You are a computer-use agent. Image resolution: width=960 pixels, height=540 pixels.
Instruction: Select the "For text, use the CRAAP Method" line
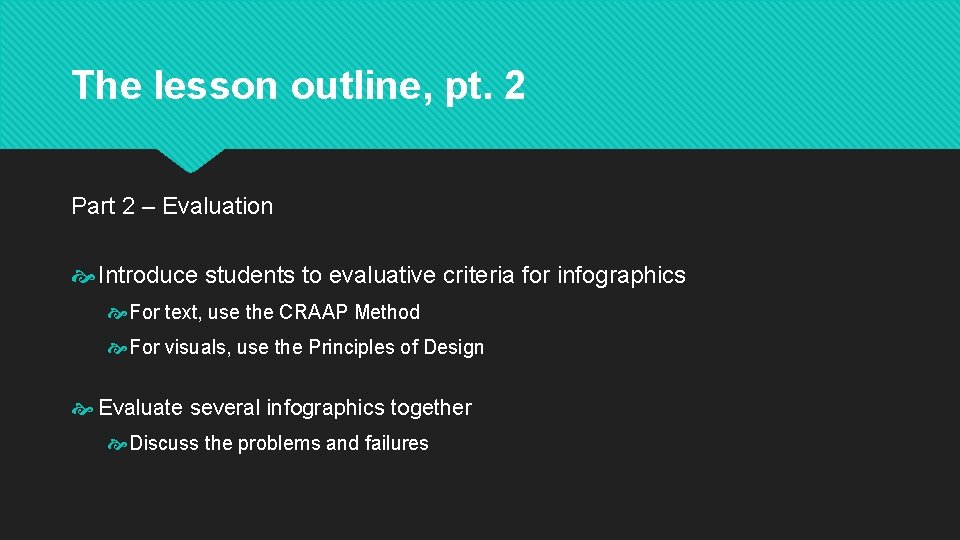click(x=275, y=312)
